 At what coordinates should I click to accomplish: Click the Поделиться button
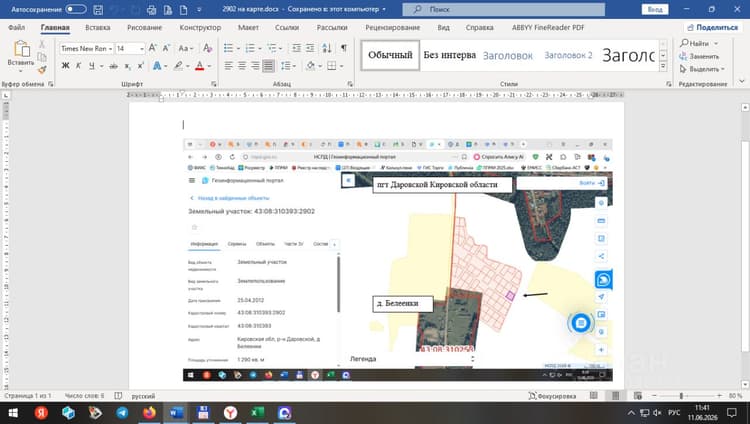(x=712, y=28)
